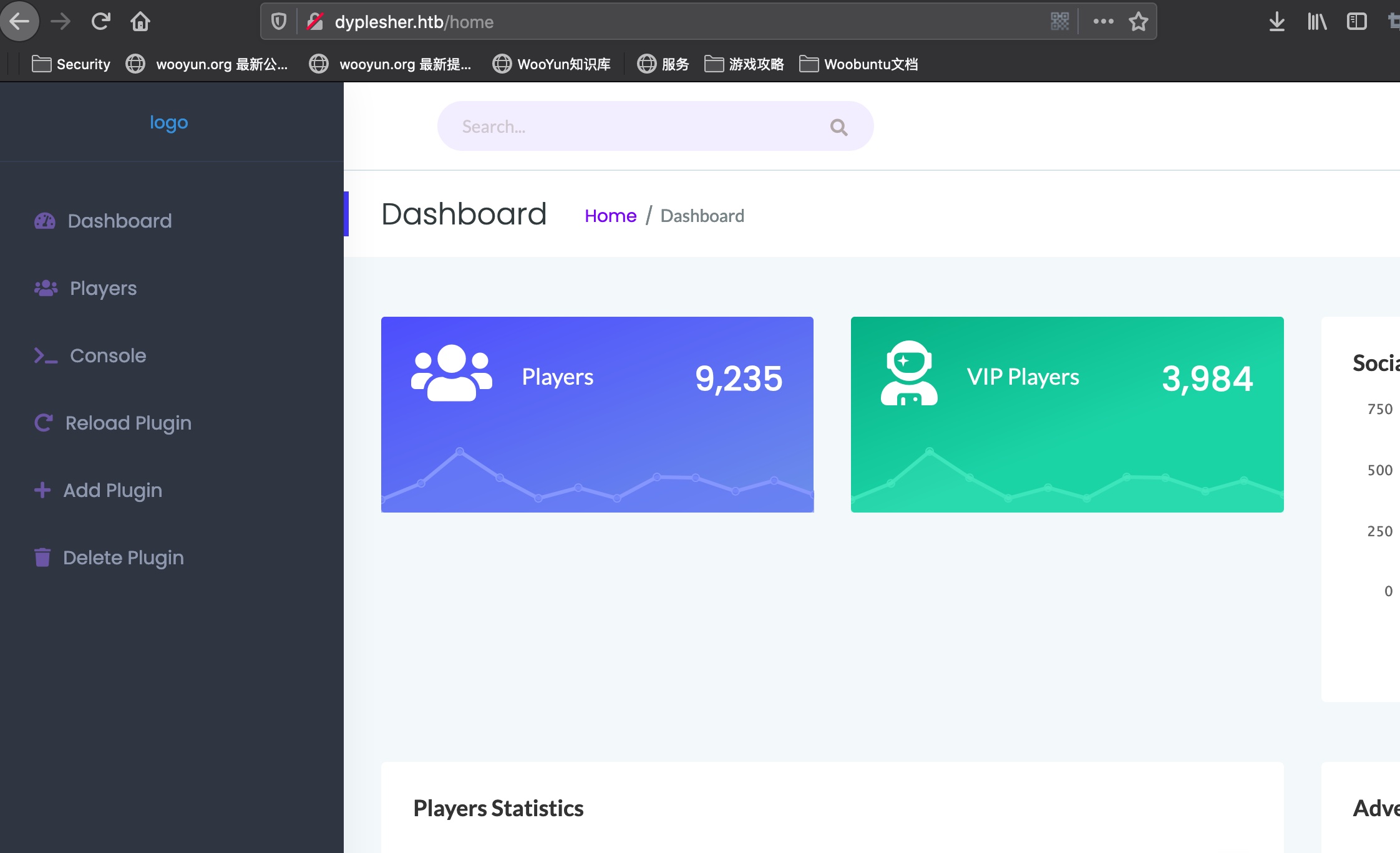Image resolution: width=1400 pixels, height=853 pixels.
Task: Open Reload Plugin in the sidebar
Action: pos(128,423)
